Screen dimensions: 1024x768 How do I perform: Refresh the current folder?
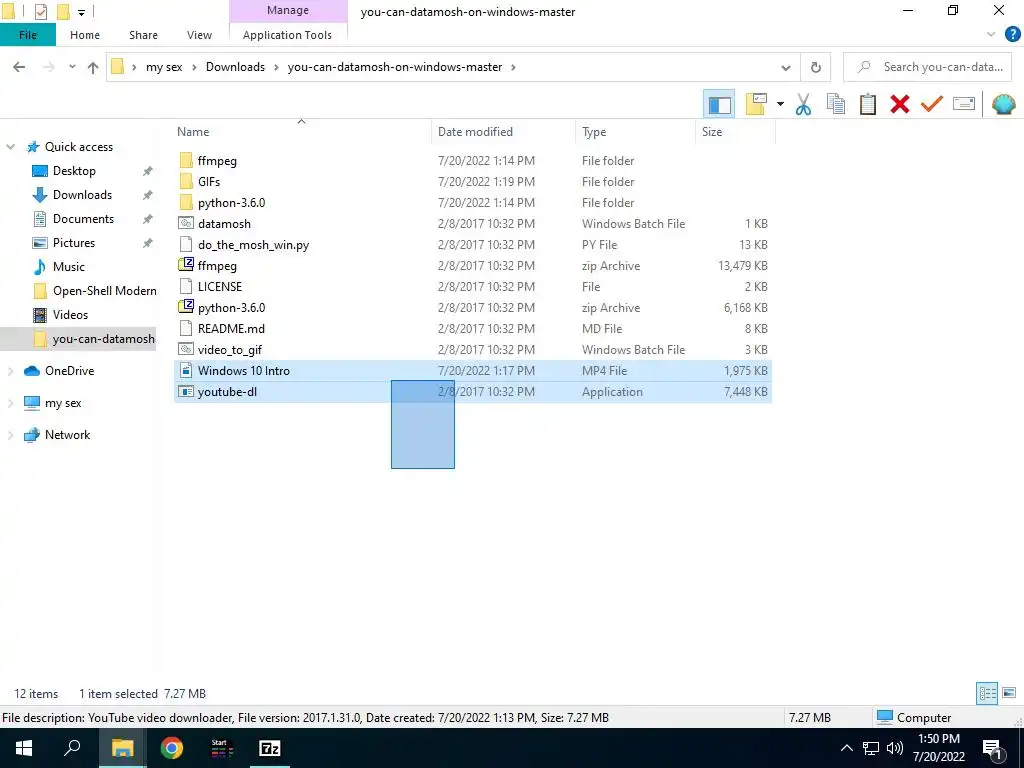[816, 67]
